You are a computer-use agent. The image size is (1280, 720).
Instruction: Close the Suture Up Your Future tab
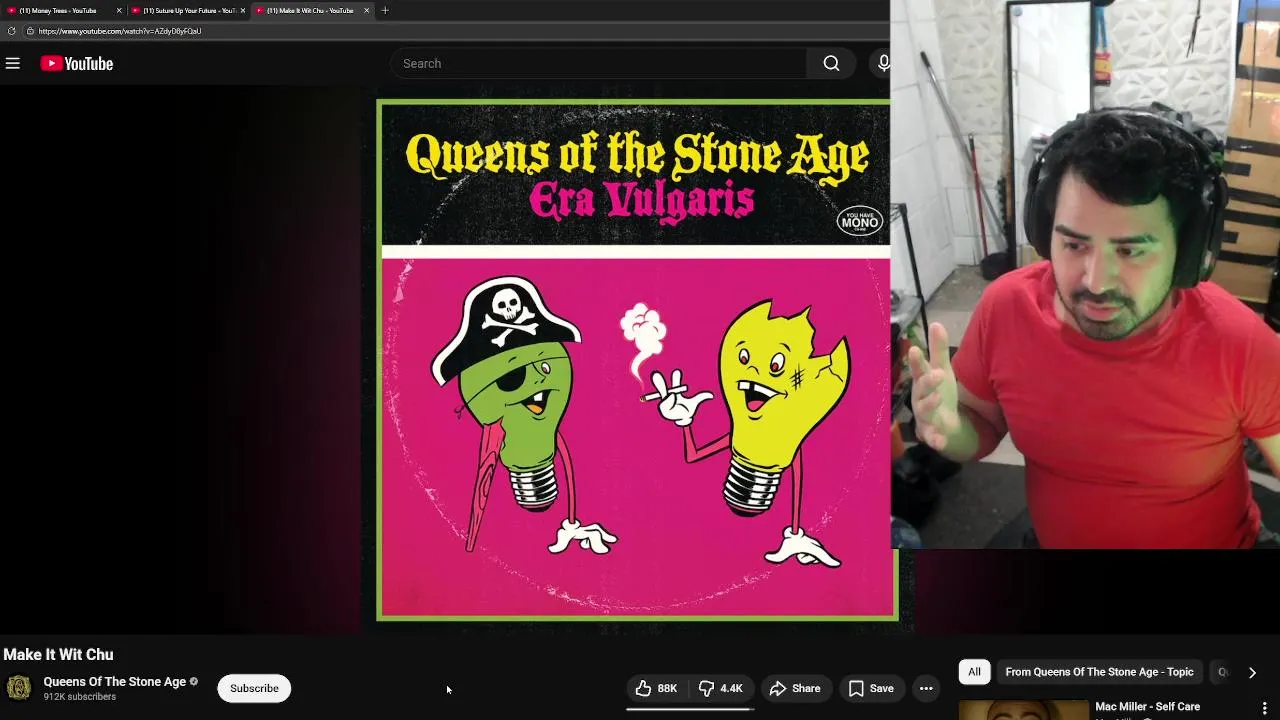[x=242, y=10]
